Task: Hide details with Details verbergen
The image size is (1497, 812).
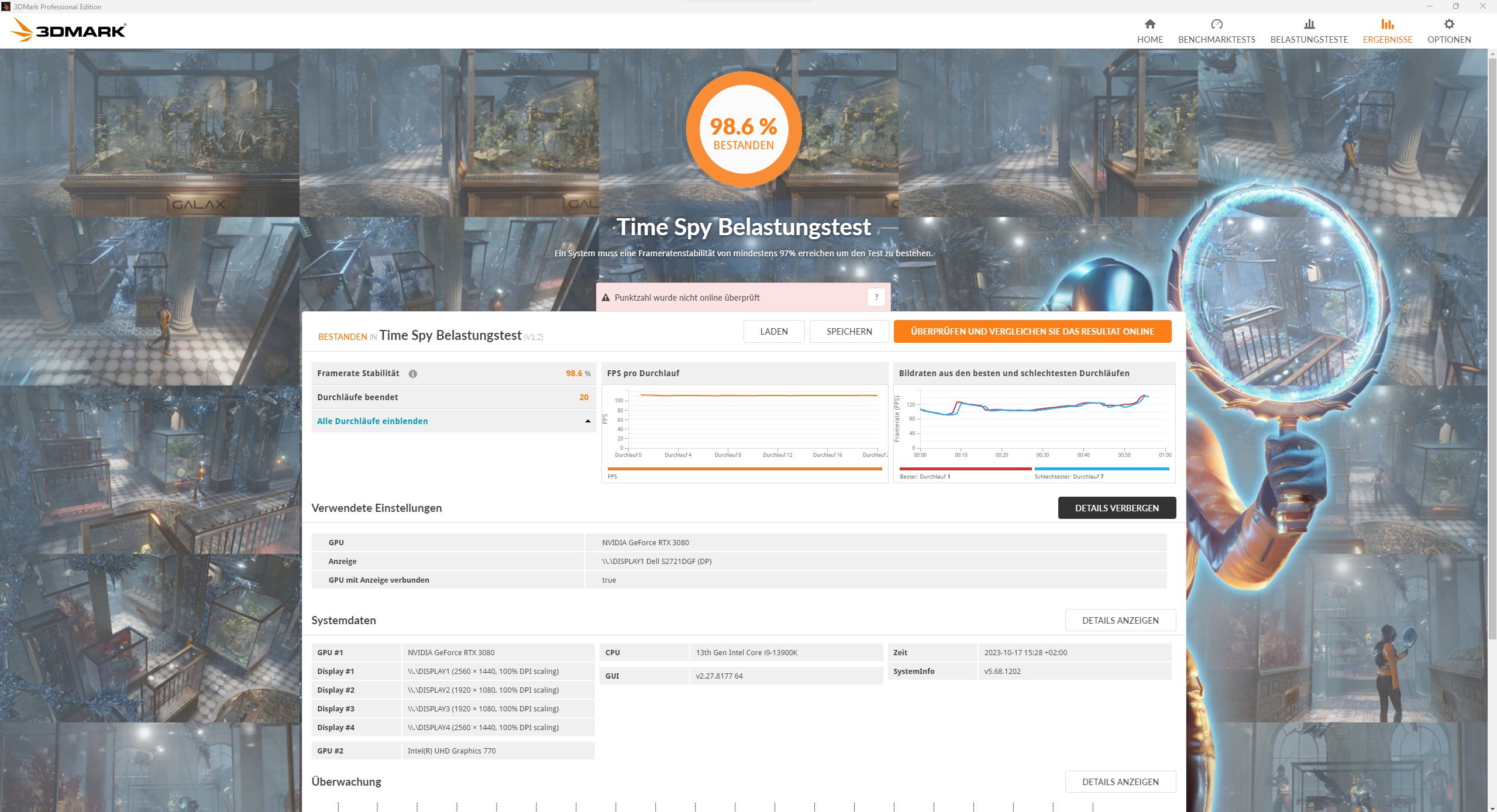Action: [x=1116, y=508]
